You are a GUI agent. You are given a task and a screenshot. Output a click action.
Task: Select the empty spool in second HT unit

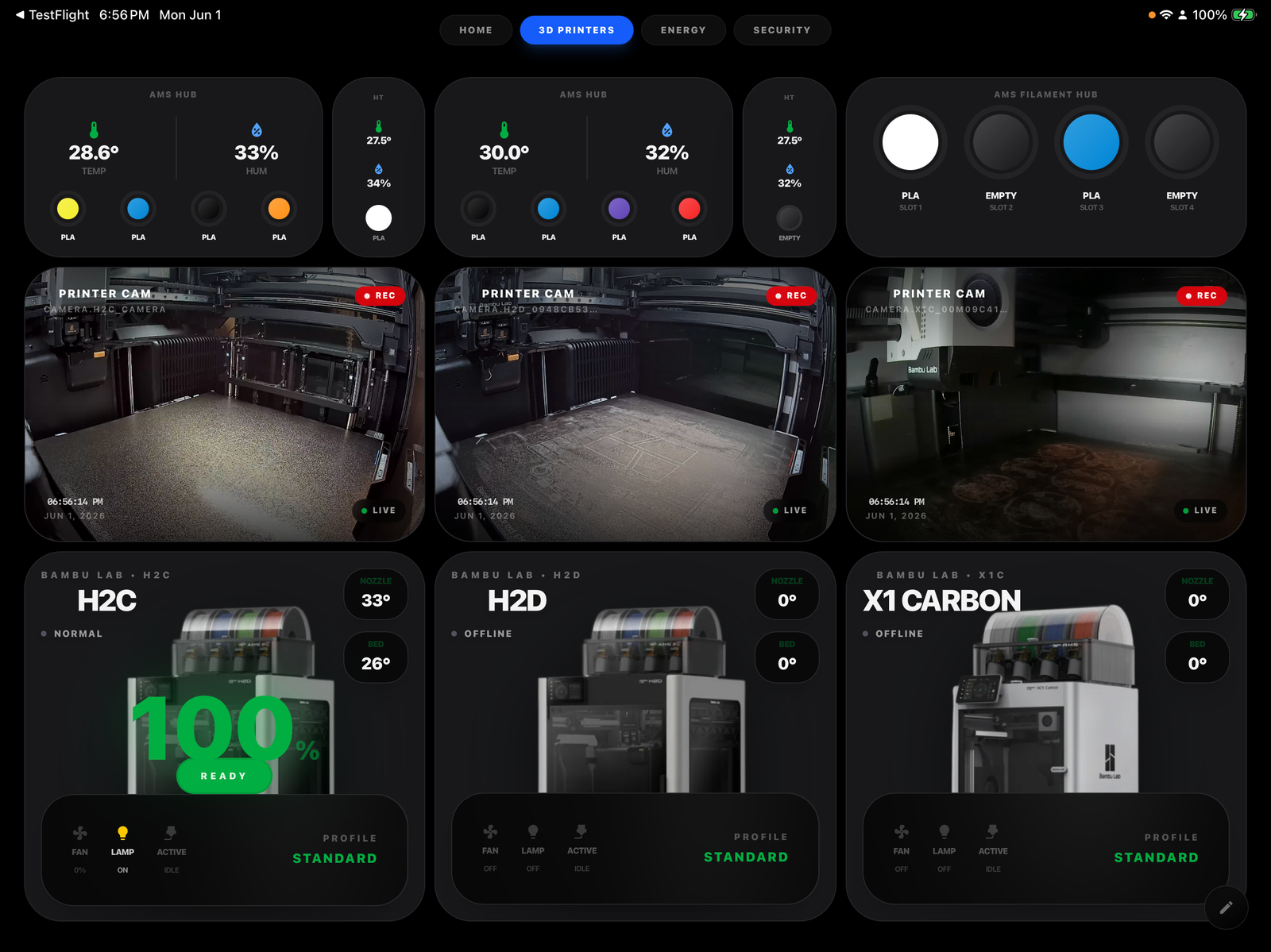point(790,218)
